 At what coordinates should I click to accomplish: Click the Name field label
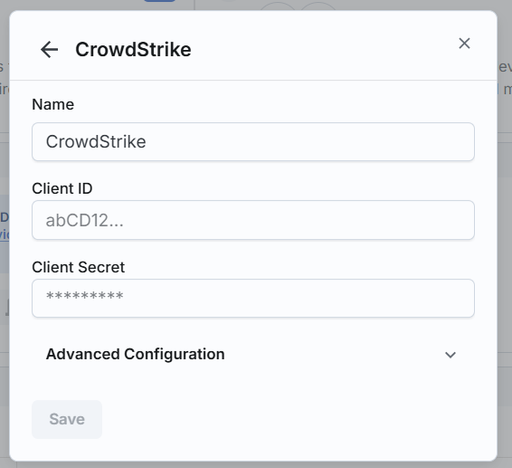pos(53,105)
